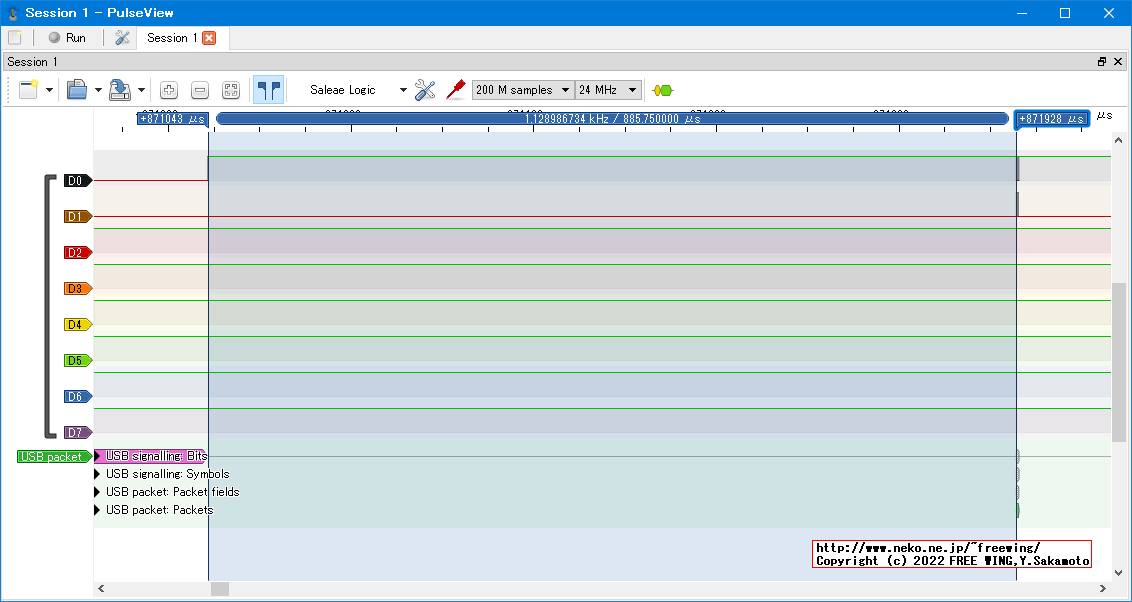Open the Saleae Logic device dropdown

pos(358,90)
